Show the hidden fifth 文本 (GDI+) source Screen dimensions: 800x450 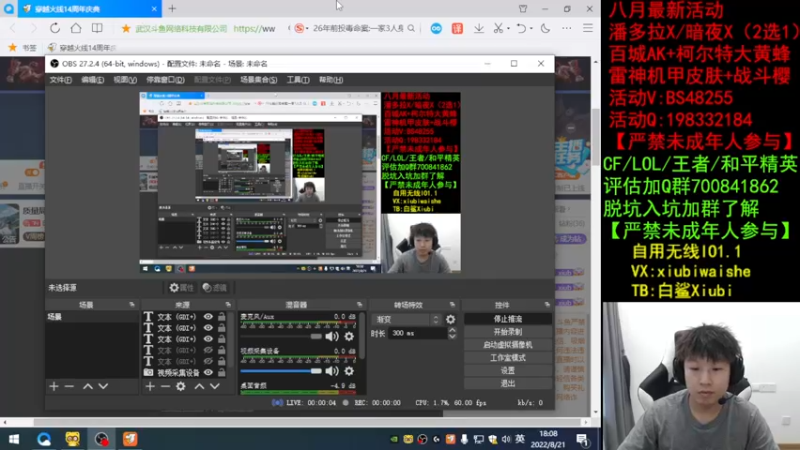coord(208,361)
